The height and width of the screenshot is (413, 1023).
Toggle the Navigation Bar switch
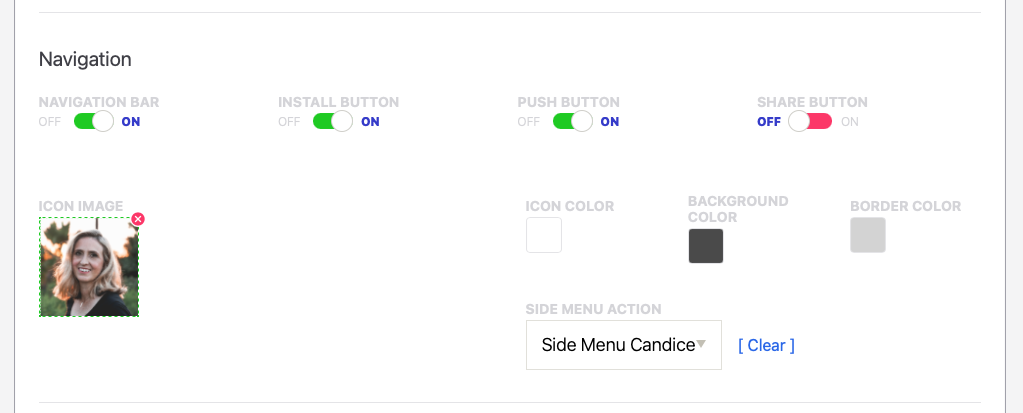(94, 122)
